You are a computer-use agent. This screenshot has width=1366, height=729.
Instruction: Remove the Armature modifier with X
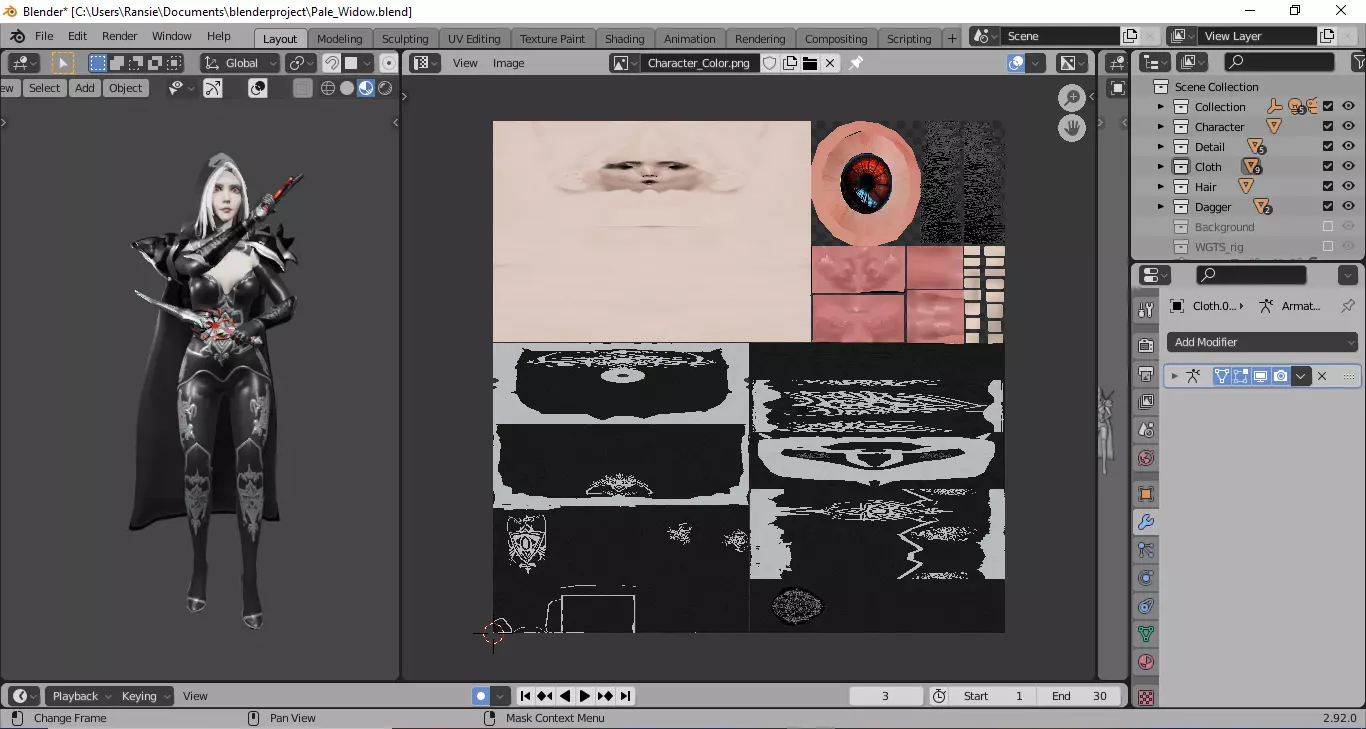1322,376
